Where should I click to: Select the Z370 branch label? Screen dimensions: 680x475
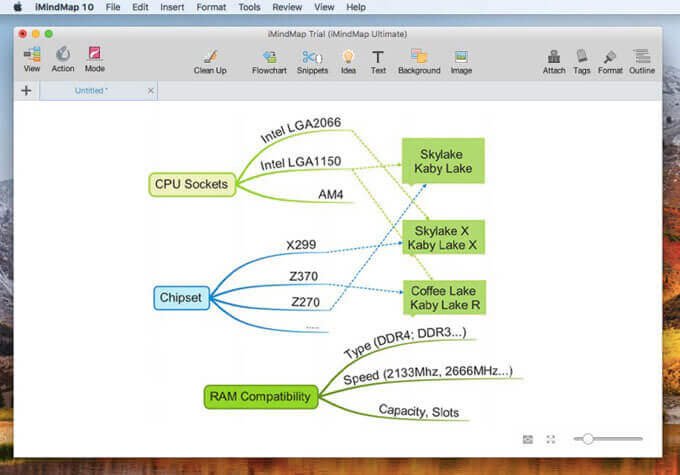pos(304,276)
